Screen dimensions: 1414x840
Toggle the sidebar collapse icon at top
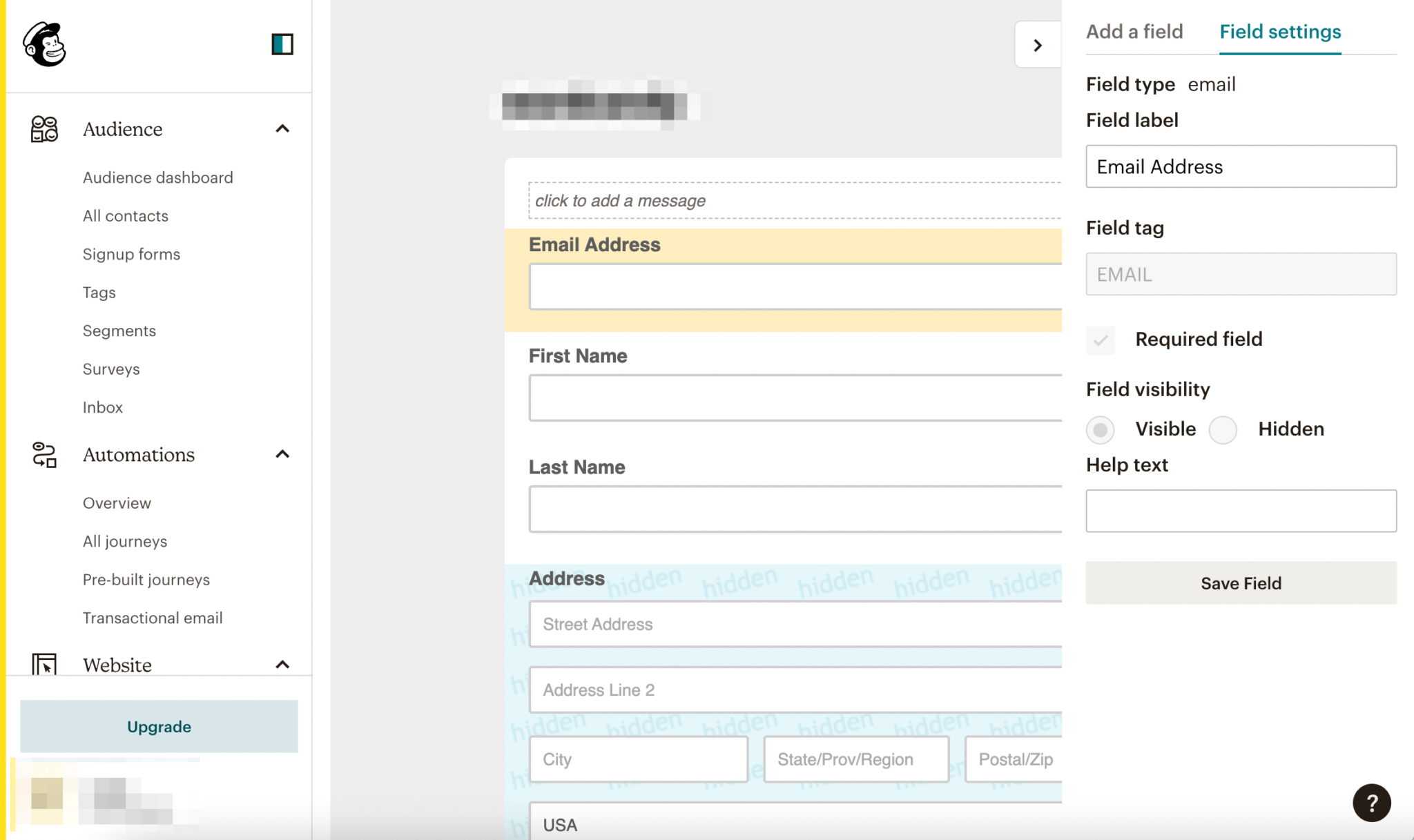tap(283, 44)
